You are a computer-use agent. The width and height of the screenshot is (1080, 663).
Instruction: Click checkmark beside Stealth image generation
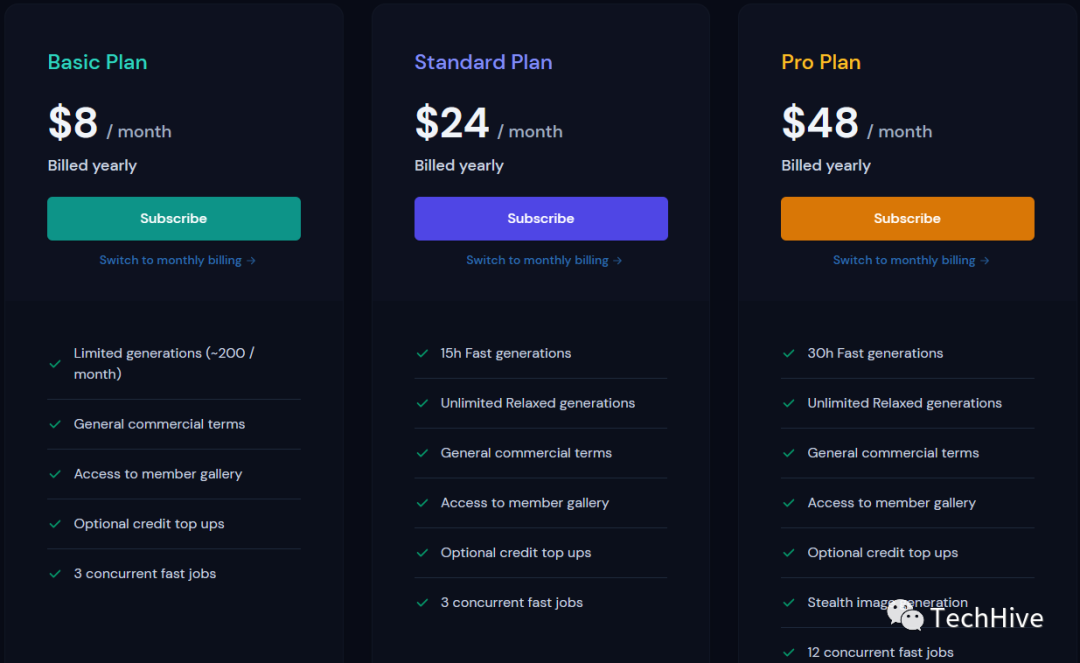tap(789, 603)
